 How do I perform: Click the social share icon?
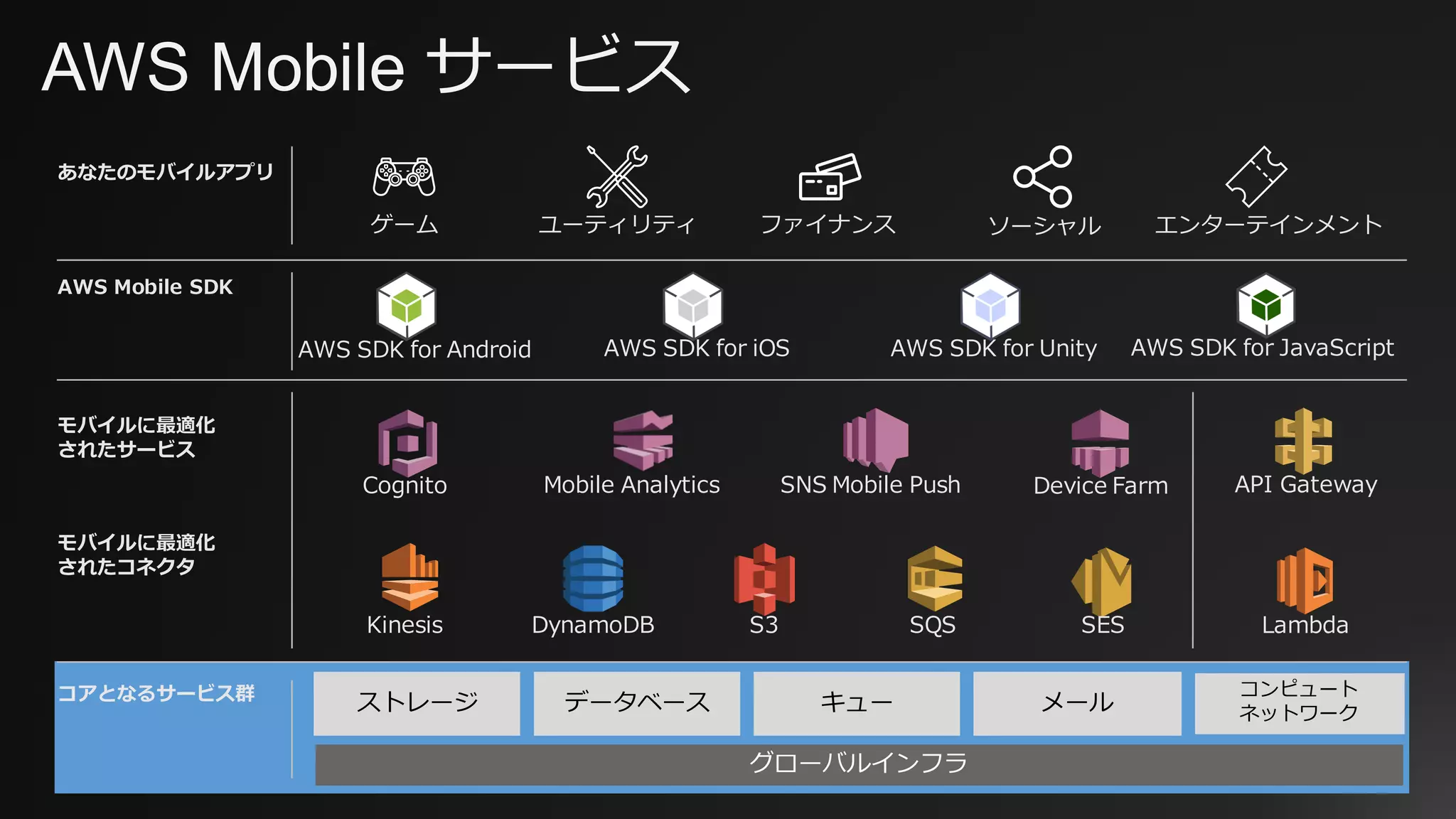point(1043,177)
